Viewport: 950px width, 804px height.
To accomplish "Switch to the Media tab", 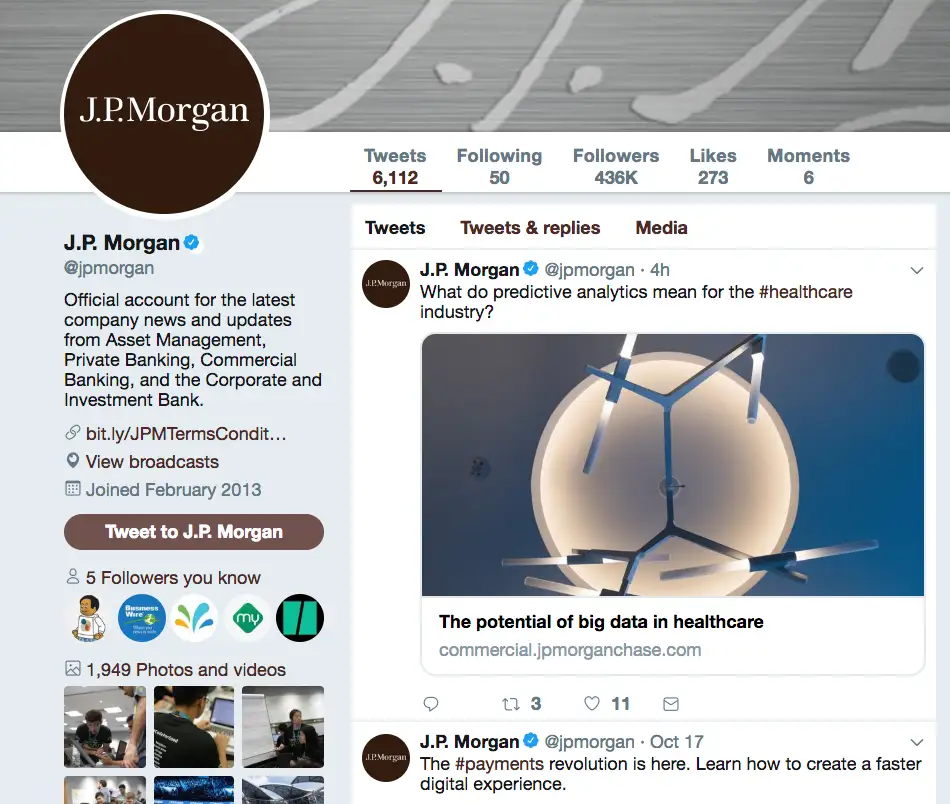I will (x=661, y=228).
